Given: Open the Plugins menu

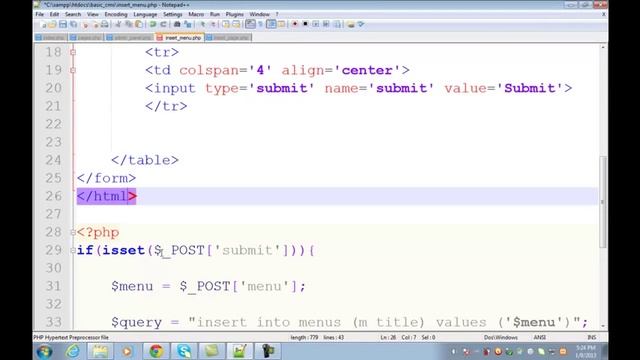Looking at the screenshot, I should [235, 14].
